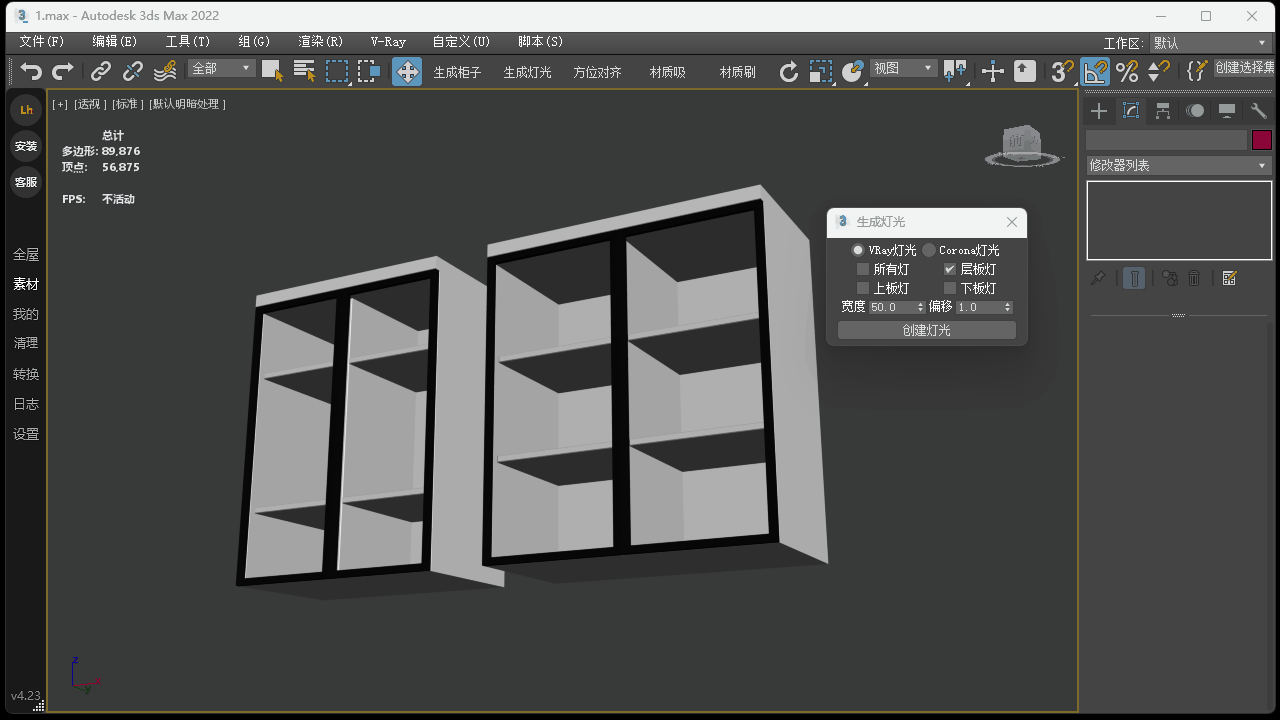Open the 文件(F) menu
This screenshot has height=720, width=1280.
[x=42, y=42]
